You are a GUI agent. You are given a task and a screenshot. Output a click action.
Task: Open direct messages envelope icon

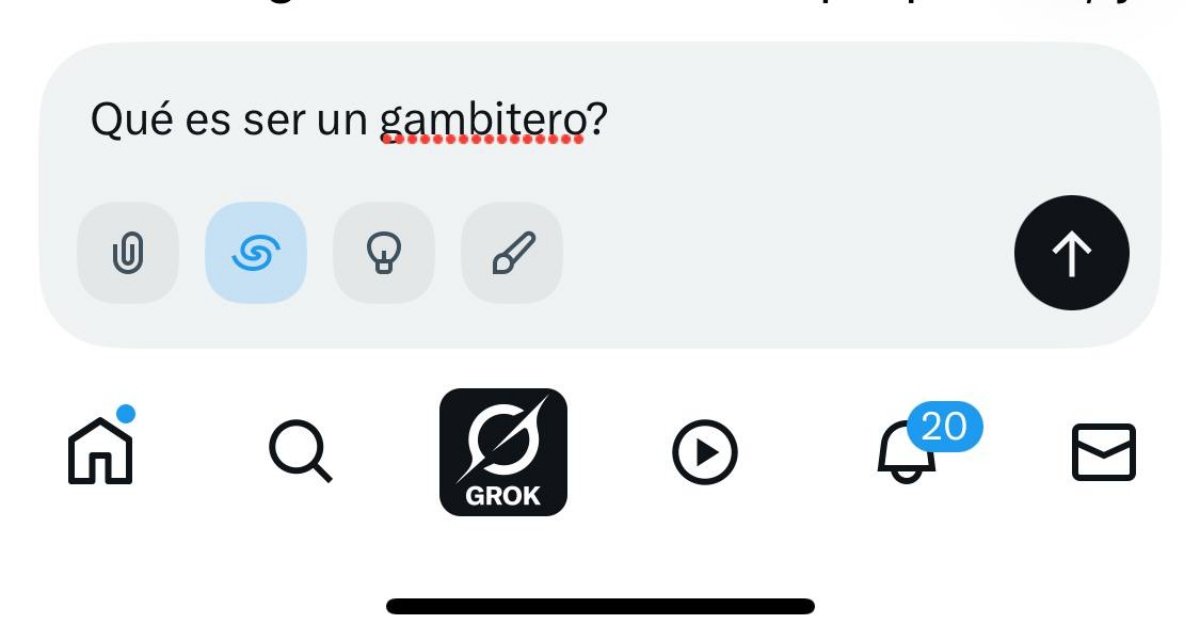pos(1104,453)
